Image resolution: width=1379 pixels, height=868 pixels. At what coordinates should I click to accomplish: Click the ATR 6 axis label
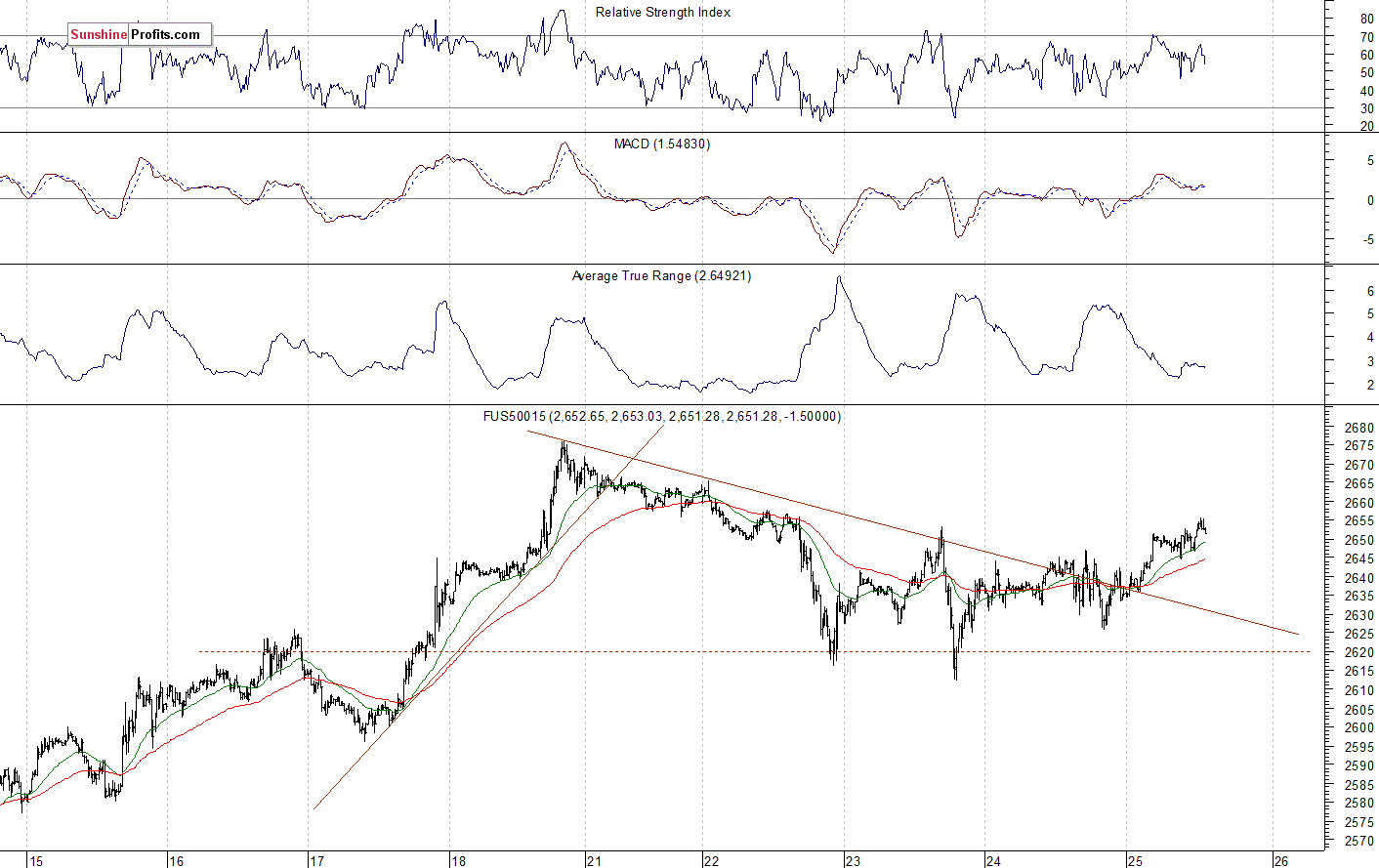(1370, 291)
